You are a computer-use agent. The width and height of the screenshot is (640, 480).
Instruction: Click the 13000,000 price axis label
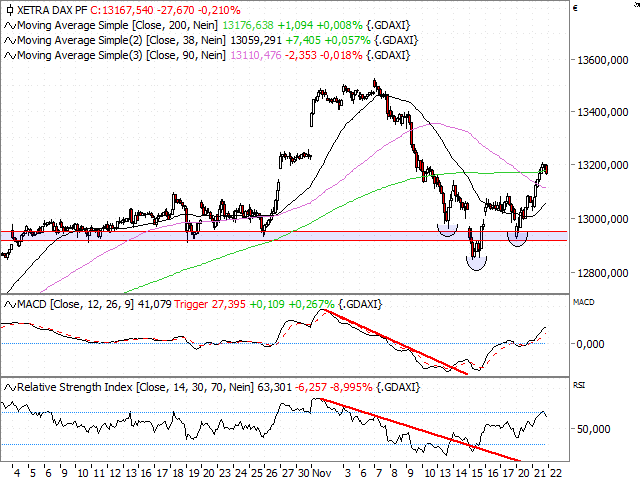point(602,219)
